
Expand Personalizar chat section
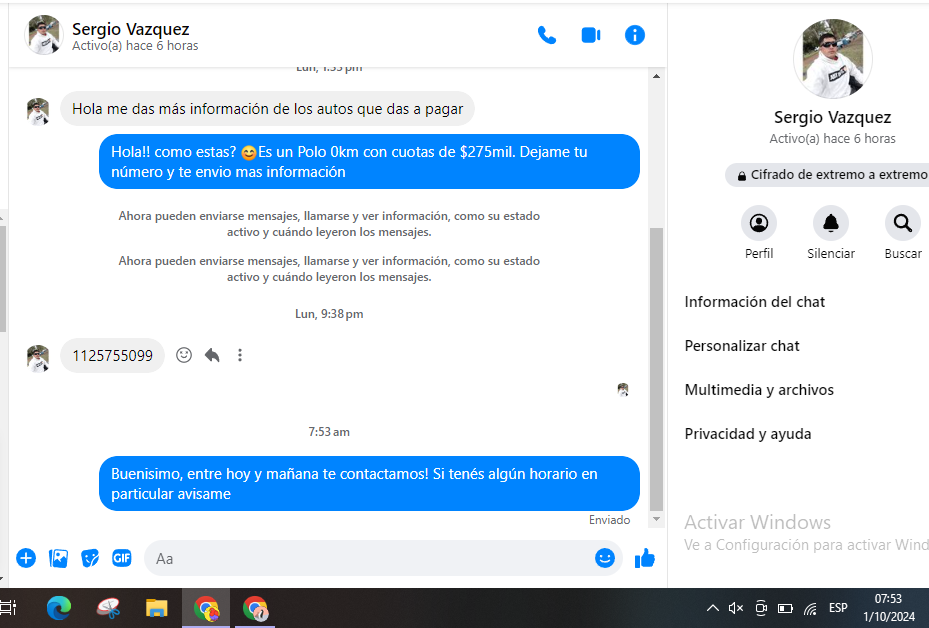coord(742,346)
